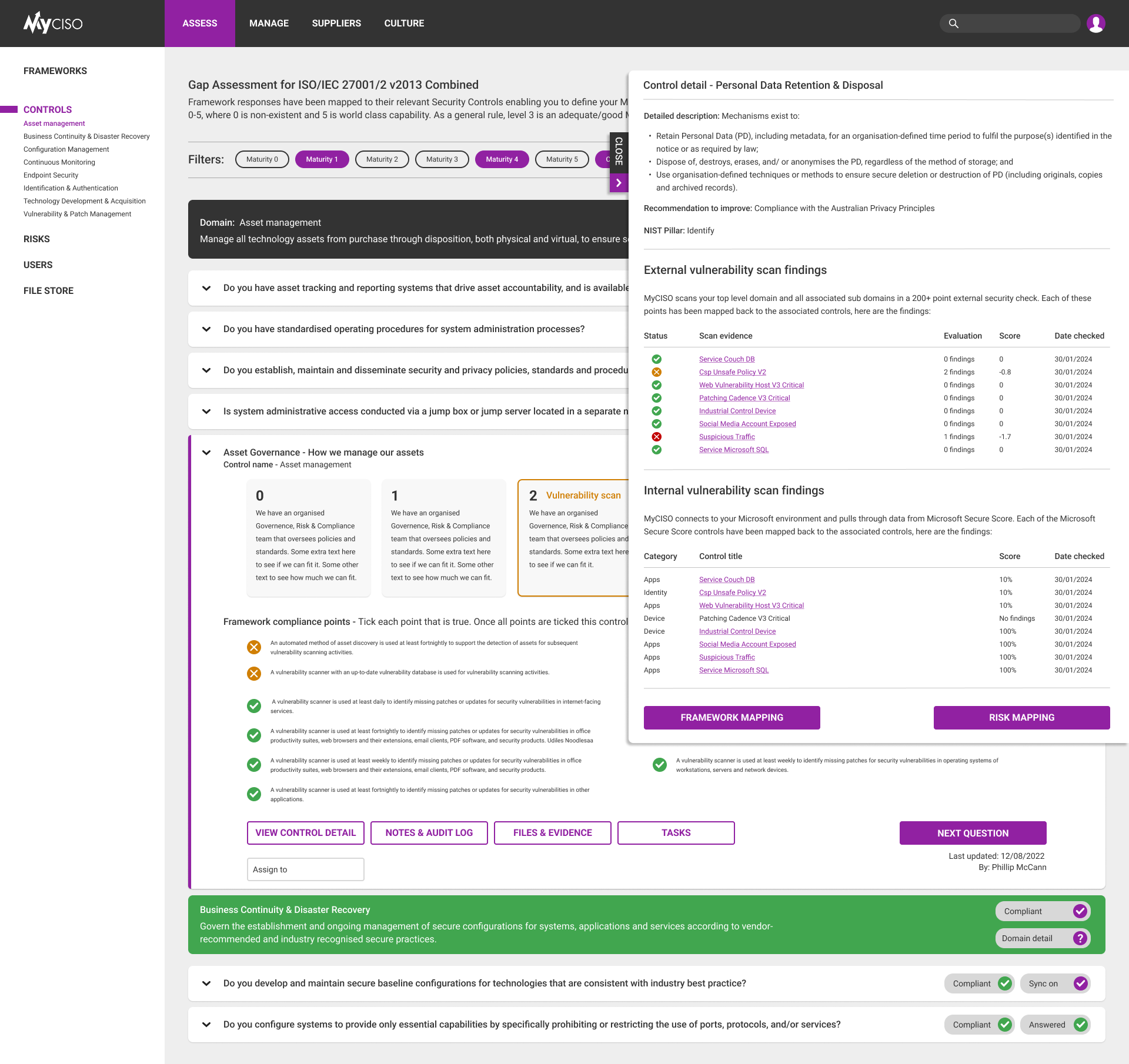Click the search magnifier icon

point(954,24)
